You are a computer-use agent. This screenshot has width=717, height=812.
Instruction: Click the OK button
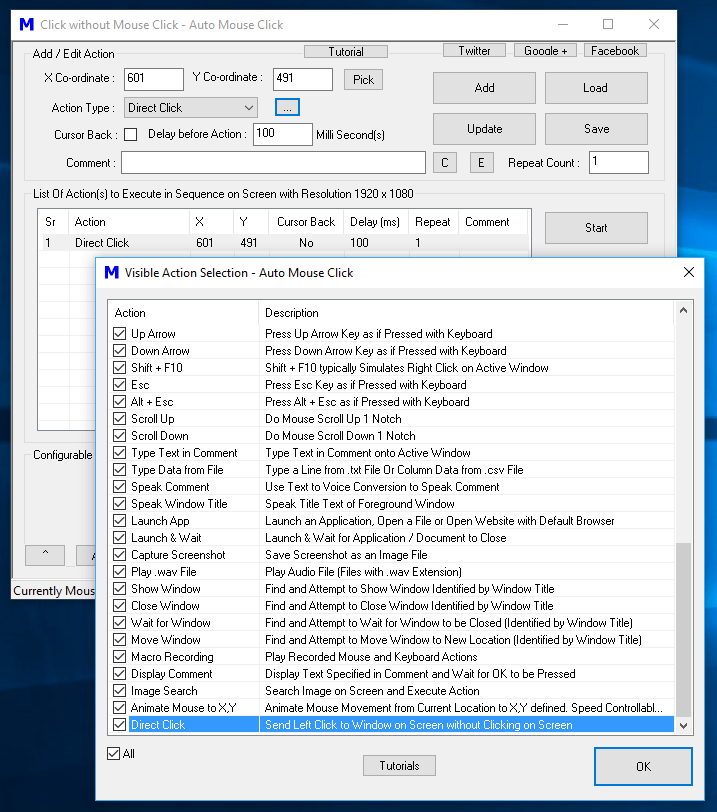pos(643,766)
